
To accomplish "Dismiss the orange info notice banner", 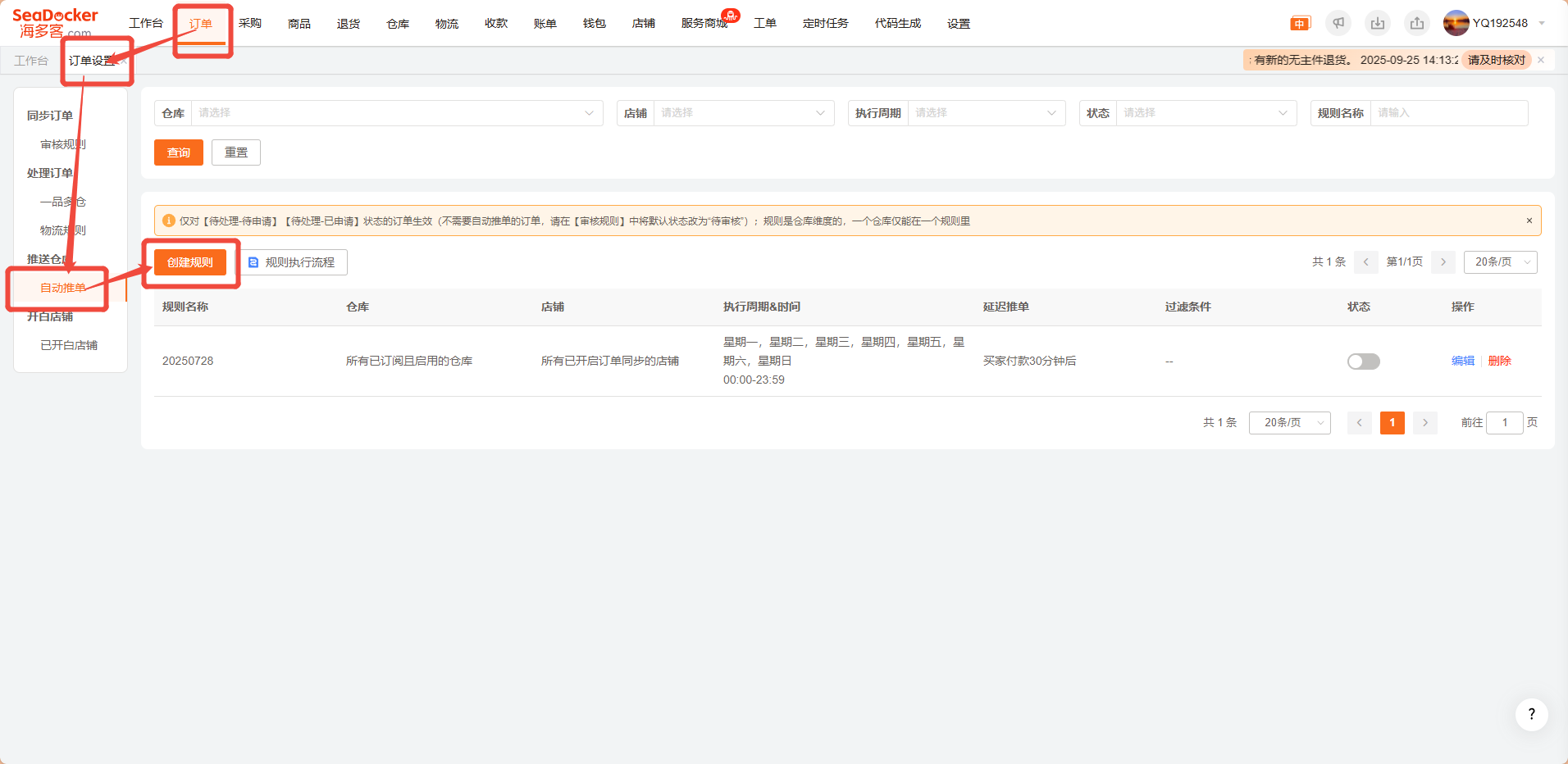I will point(1529,221).
